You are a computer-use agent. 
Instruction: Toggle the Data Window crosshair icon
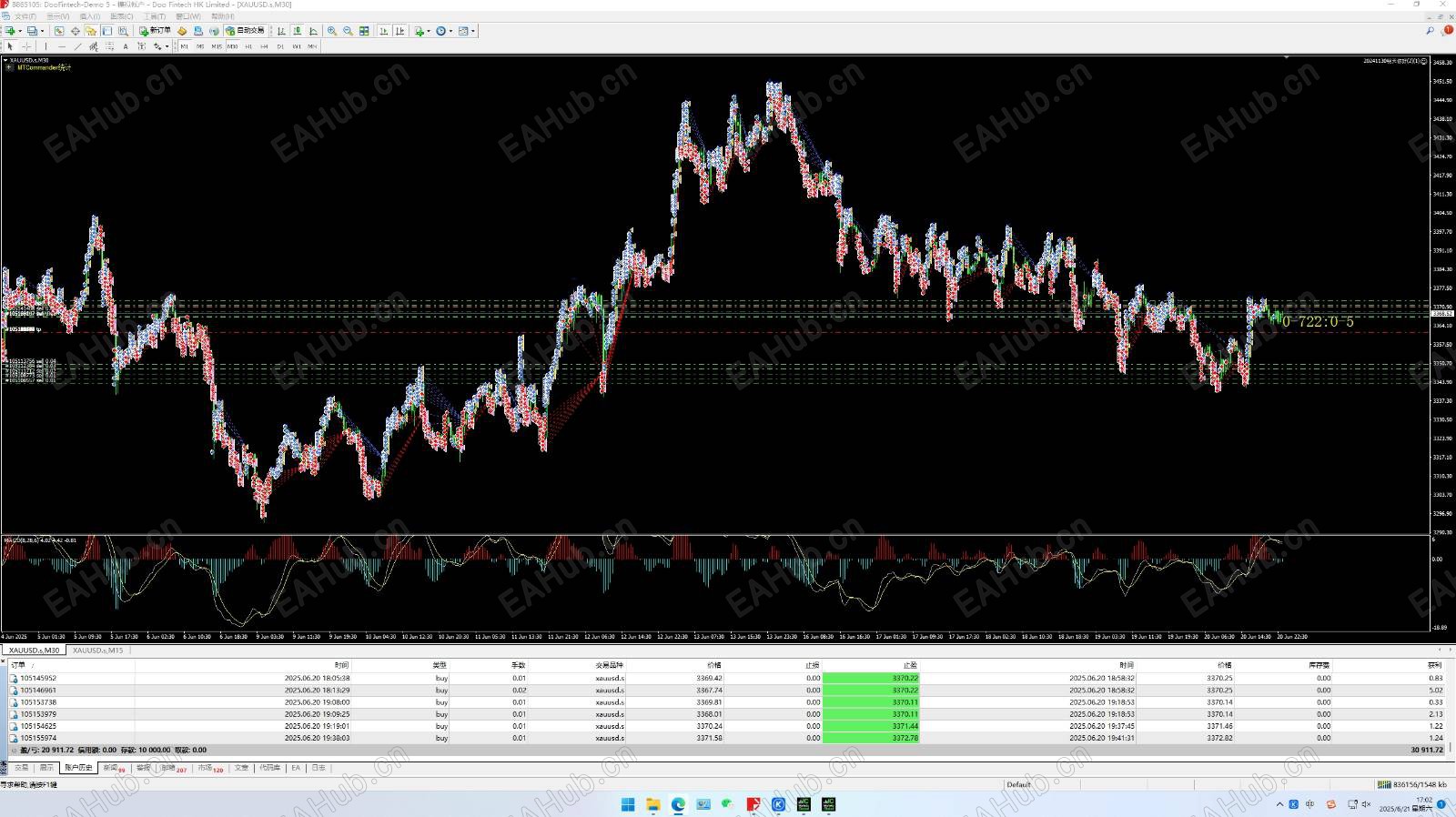tap(76, 31)
